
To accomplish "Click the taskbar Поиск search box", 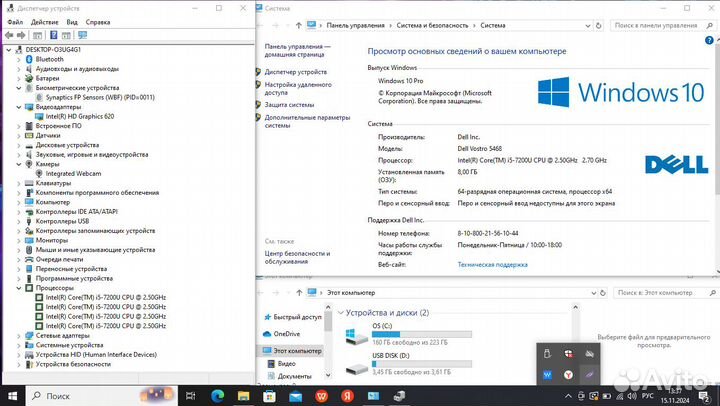I will 101,395.
